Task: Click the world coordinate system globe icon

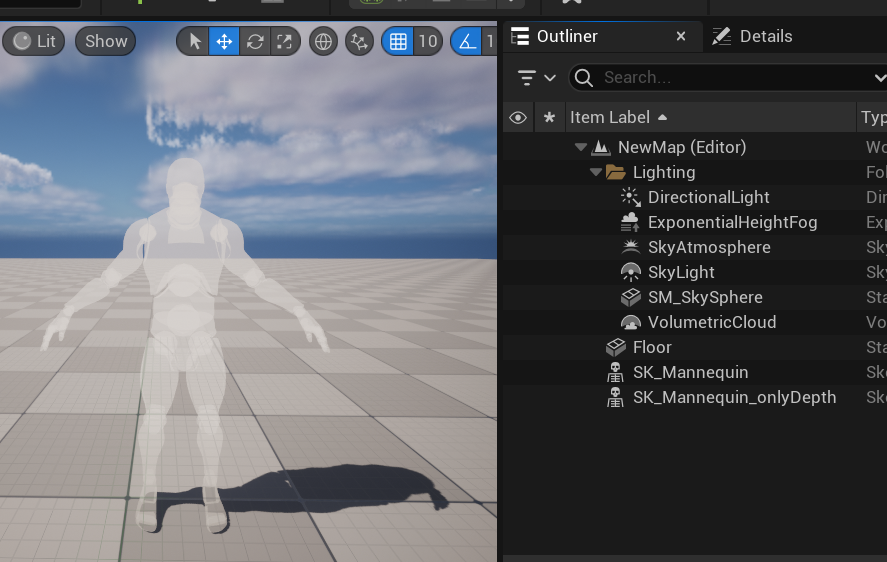Action: (322, 41)
